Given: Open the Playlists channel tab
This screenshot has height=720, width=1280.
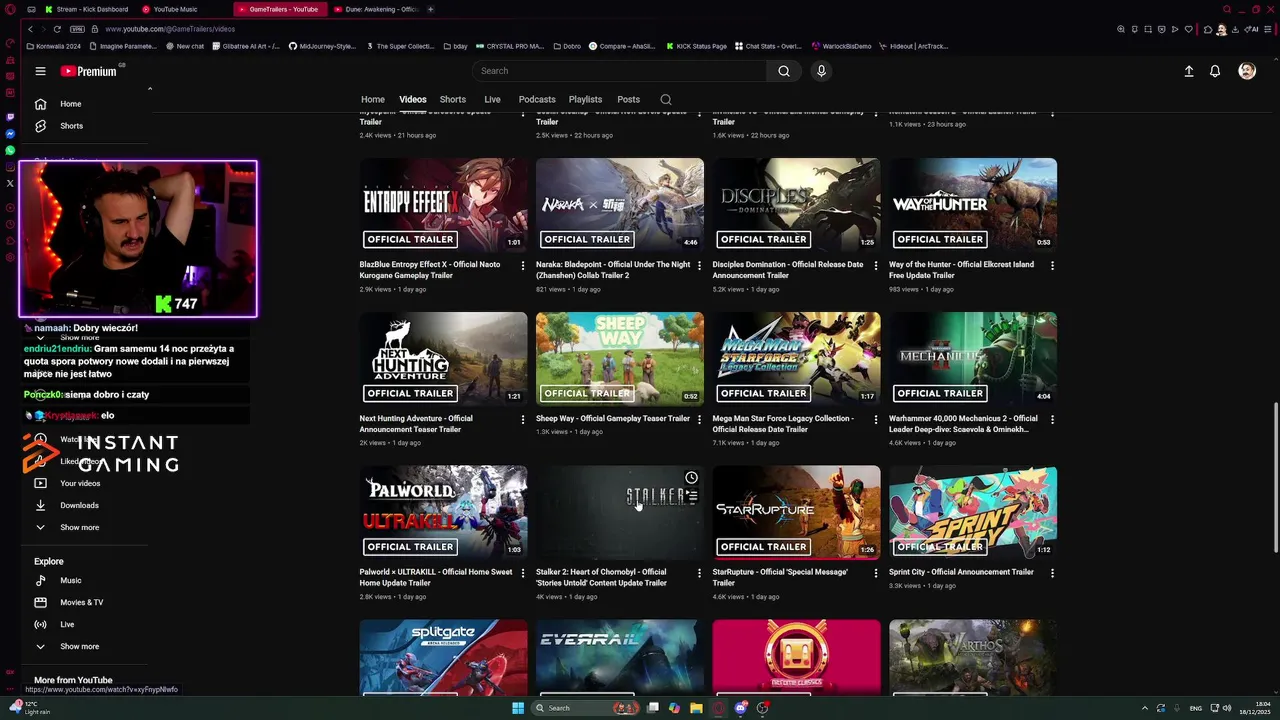Looking at the screenshot, I should point(585,99).
